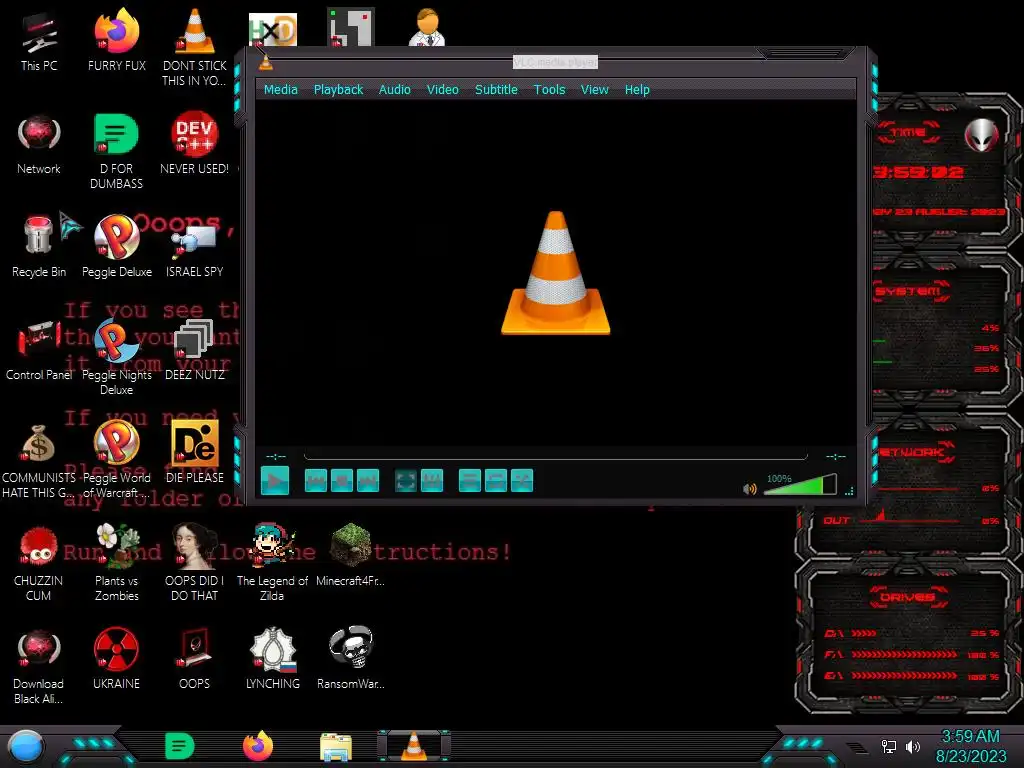Open File Explorer from taskbar

336,746
